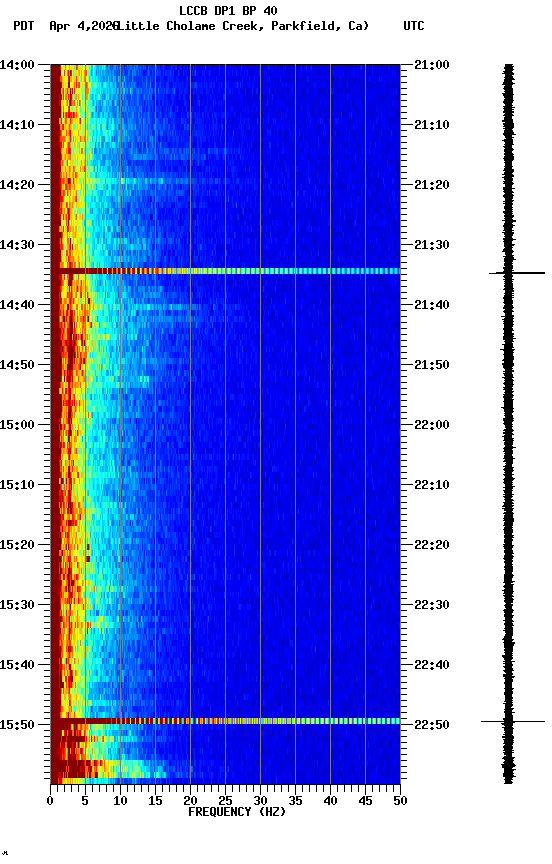Click the '30' frequency axis label
The width and height of the screenshot is (552, 864).
260,801
